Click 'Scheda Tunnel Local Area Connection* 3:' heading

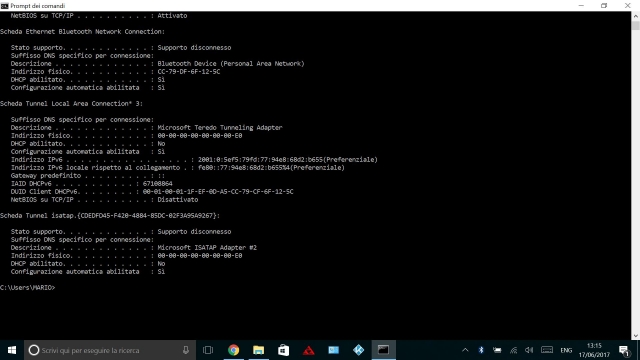(71, 104)
